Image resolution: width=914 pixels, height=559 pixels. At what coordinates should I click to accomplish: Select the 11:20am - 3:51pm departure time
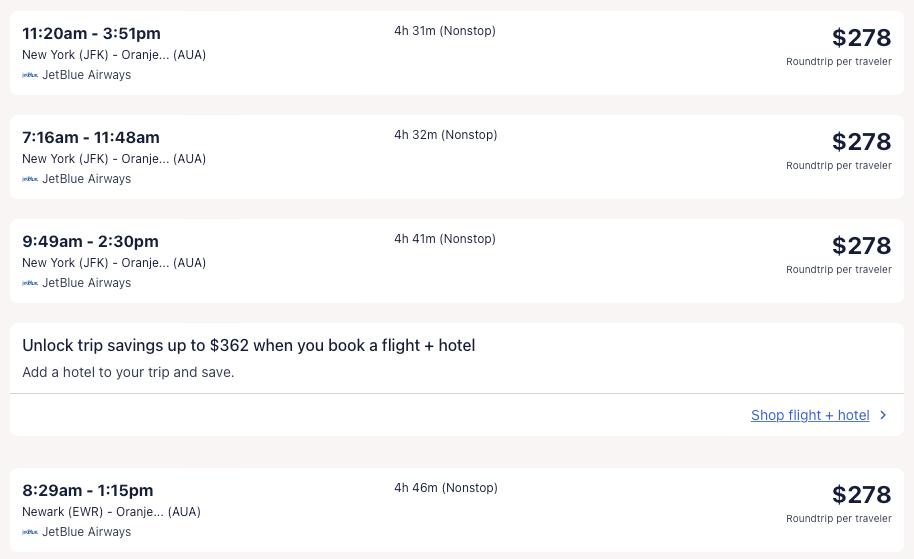[x=91, y=34]
